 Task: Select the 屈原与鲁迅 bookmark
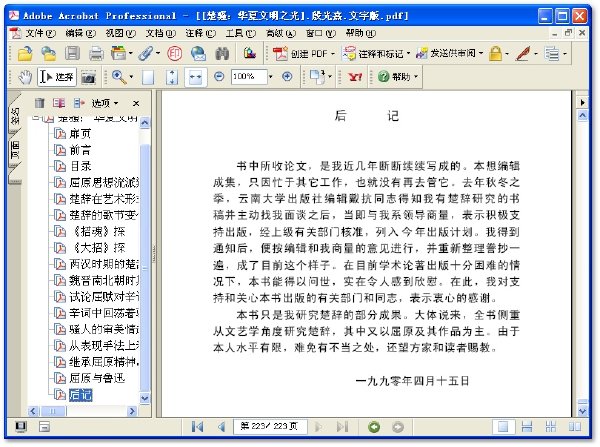pos(97,378)
